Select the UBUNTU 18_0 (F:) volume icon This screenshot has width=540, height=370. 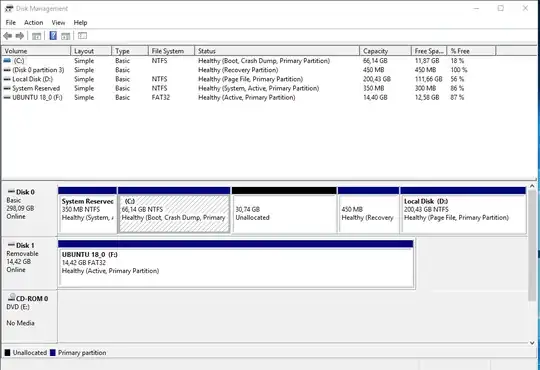[7, 97]
